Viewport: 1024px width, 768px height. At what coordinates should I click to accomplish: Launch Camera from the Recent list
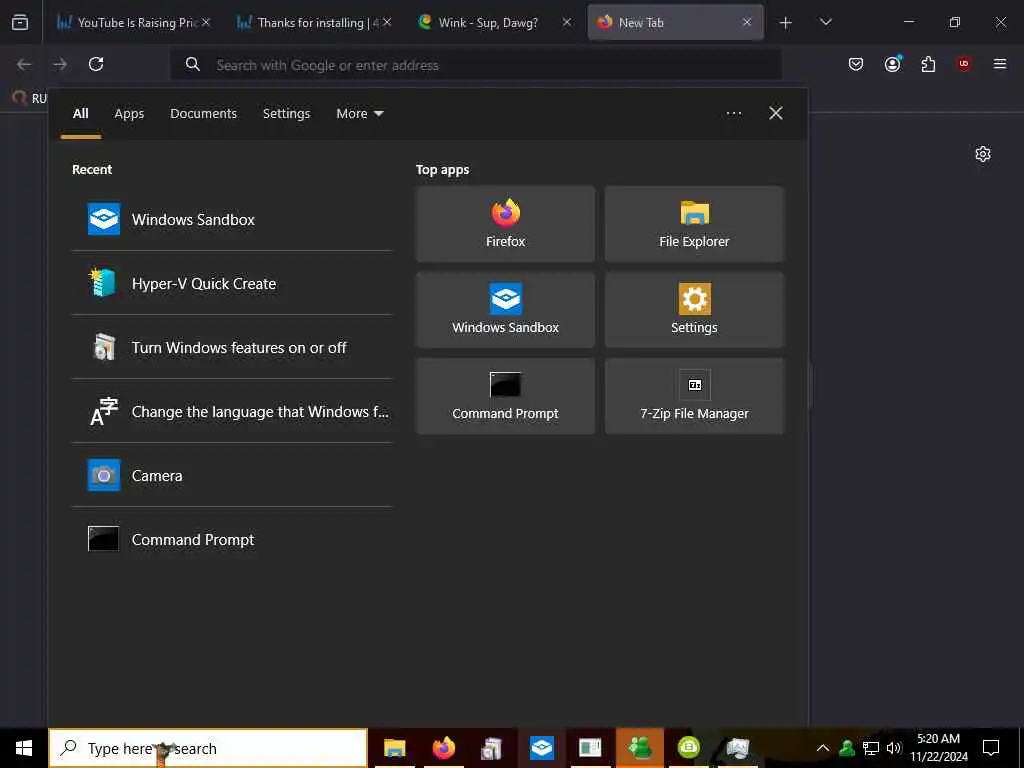point(232,475)
